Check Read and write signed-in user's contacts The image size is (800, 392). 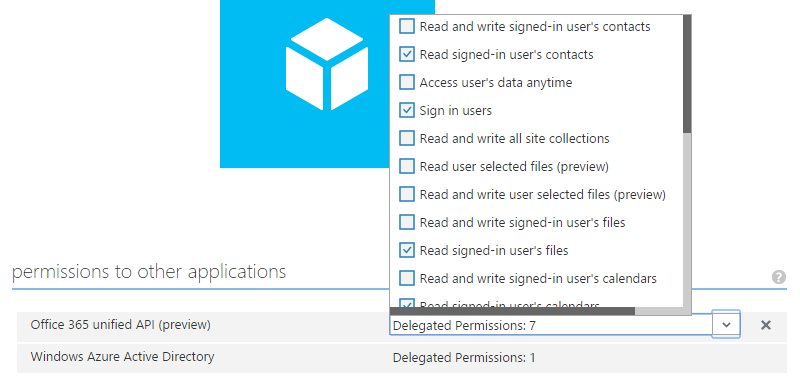tap(407, 26)
